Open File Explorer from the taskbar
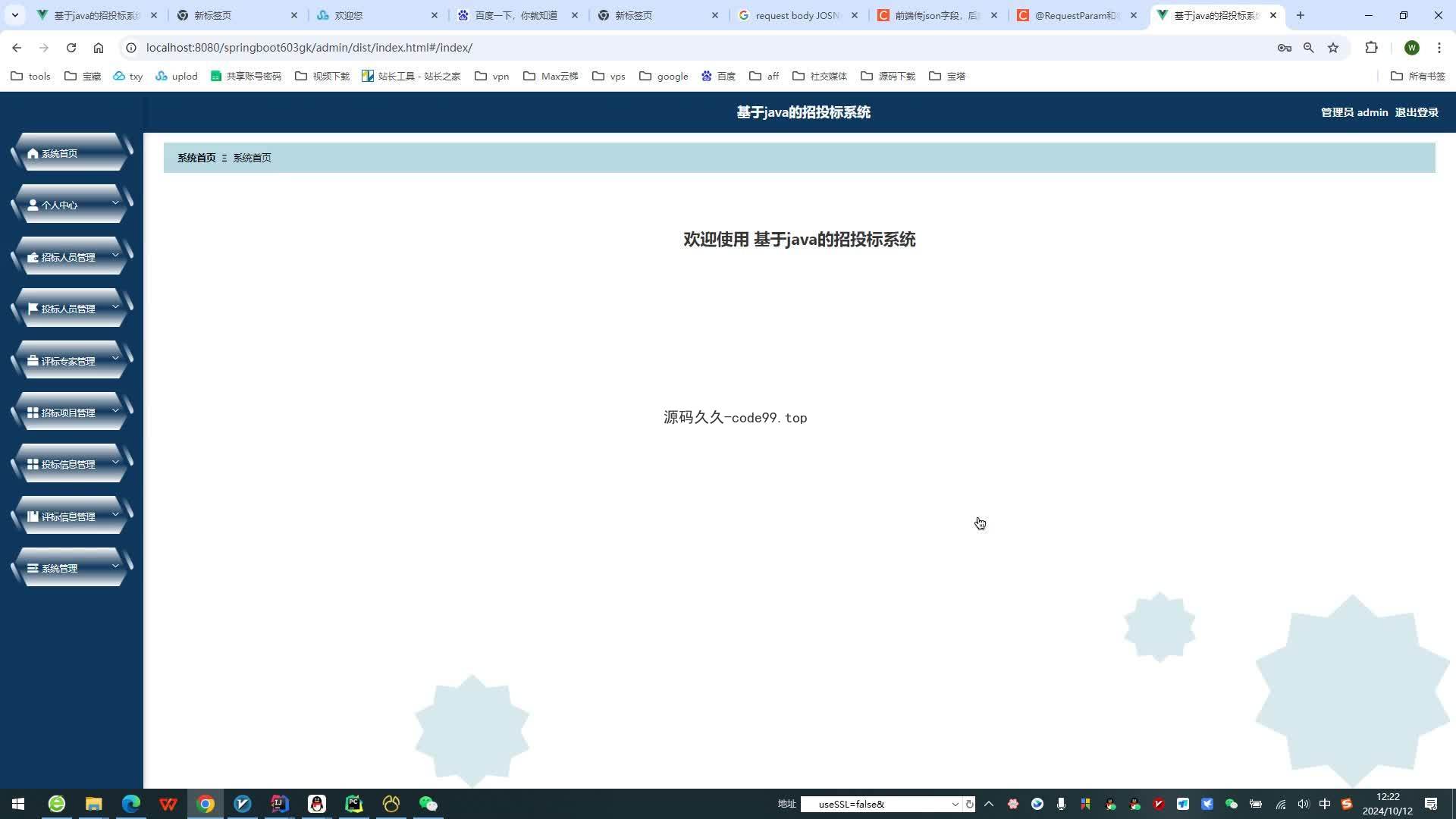The image size is (1456, 819). [93, 804]
